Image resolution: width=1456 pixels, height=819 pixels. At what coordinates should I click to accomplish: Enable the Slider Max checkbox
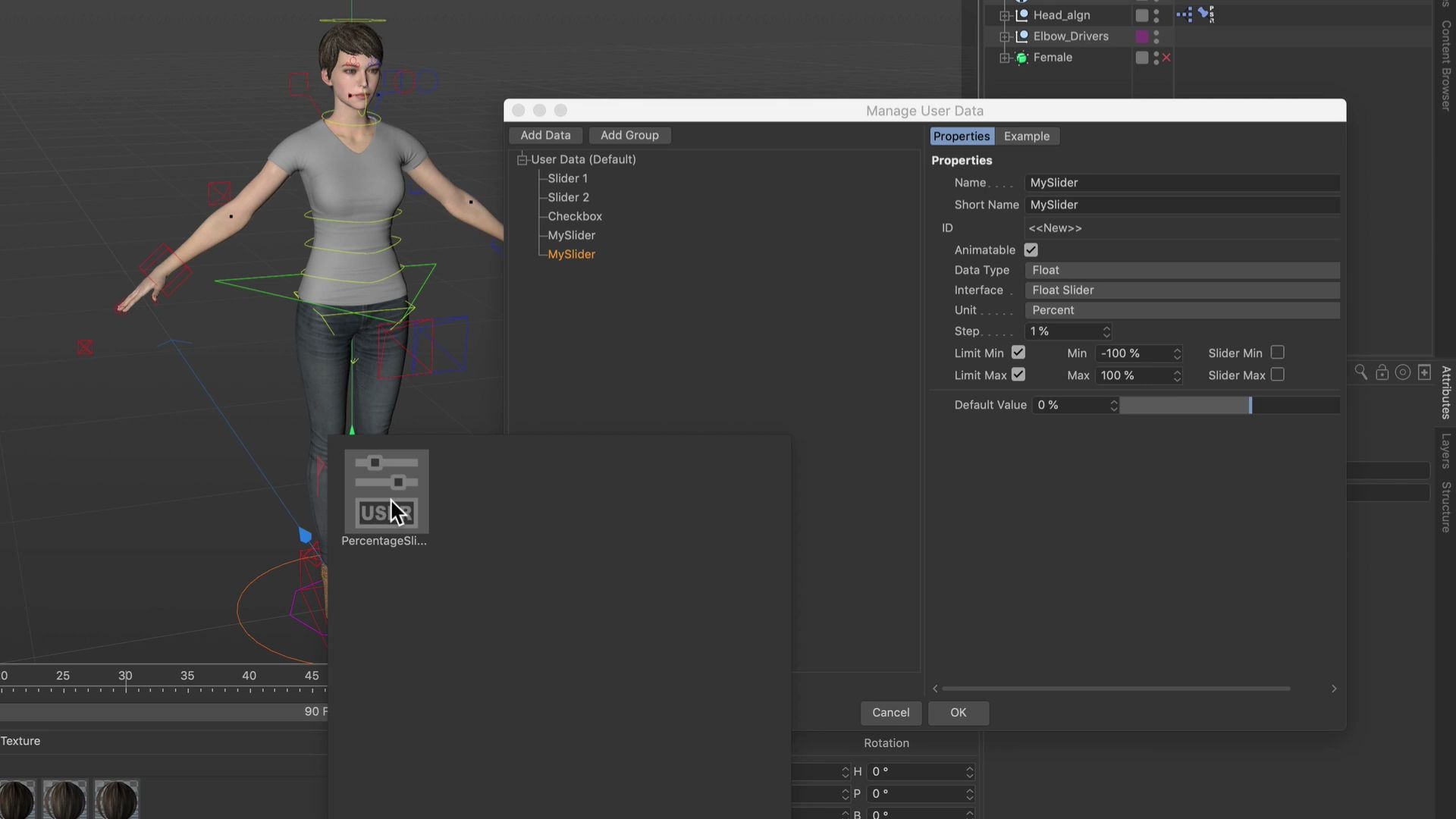pos(1277,375)
